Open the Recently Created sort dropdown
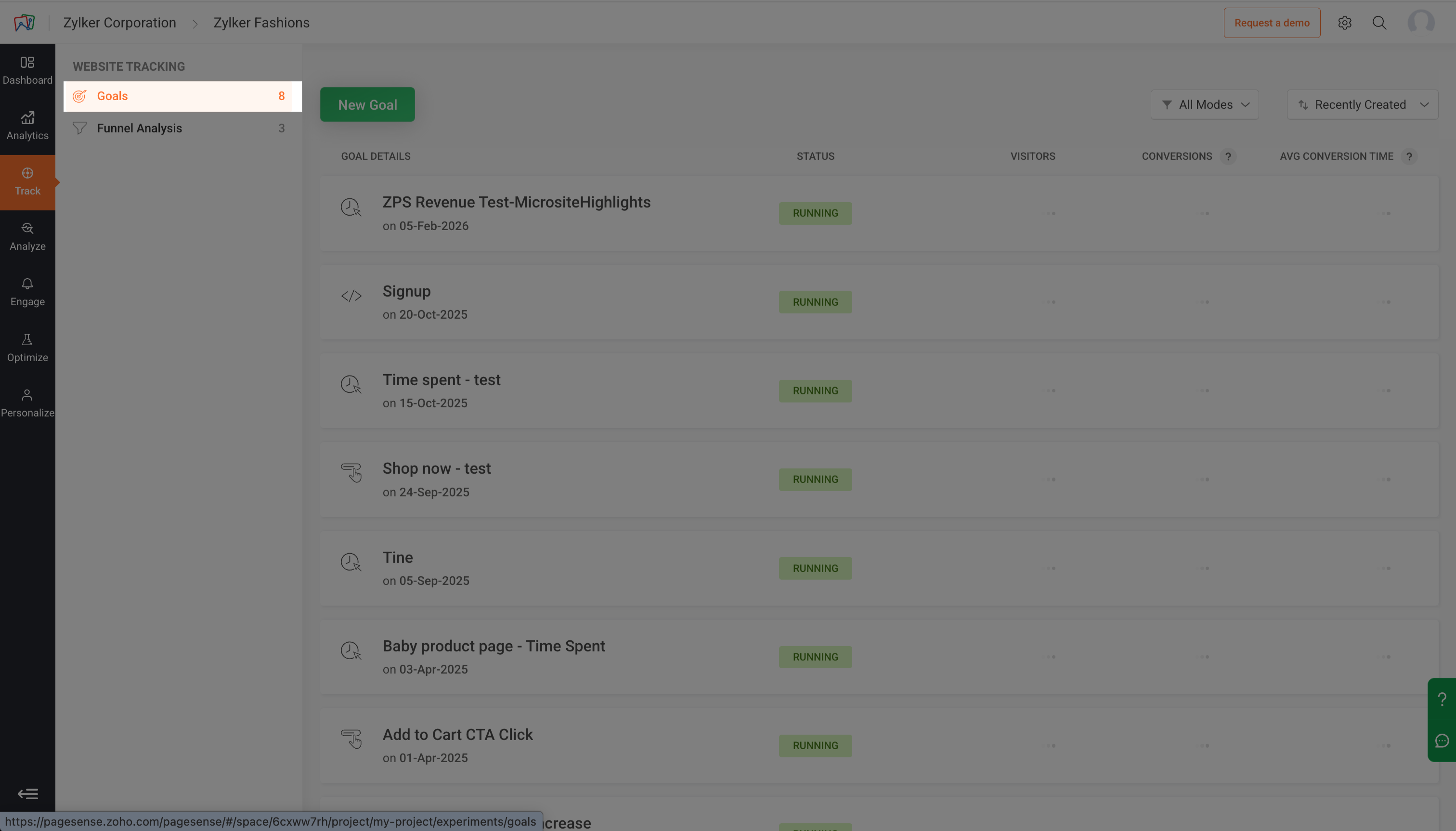Screen dimensions: 1456x831 [x=1362, y=104]
